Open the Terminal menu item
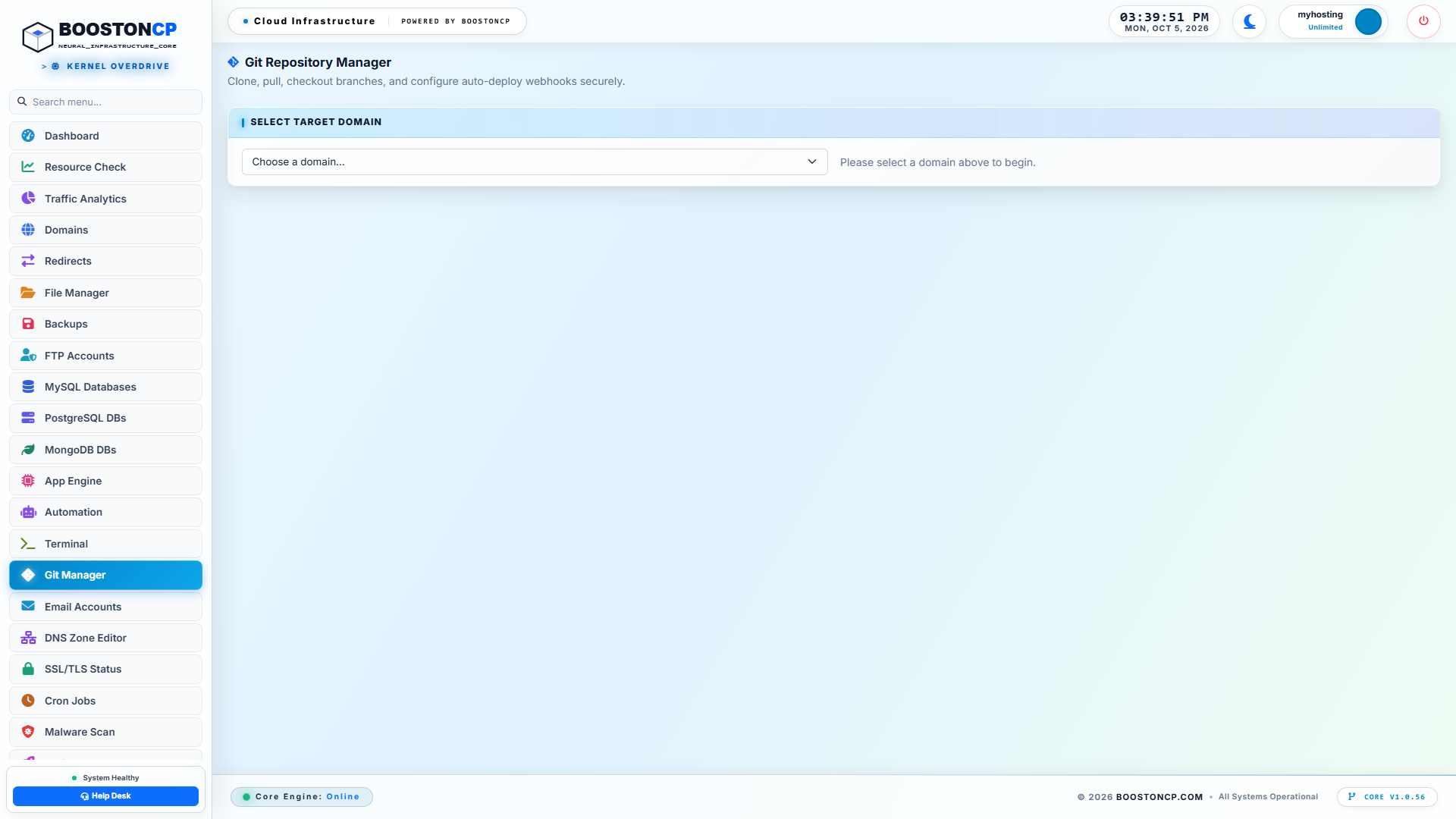The height and width of the screenshot is (819, 1456). pyautogui.click(x=105, y=544)
